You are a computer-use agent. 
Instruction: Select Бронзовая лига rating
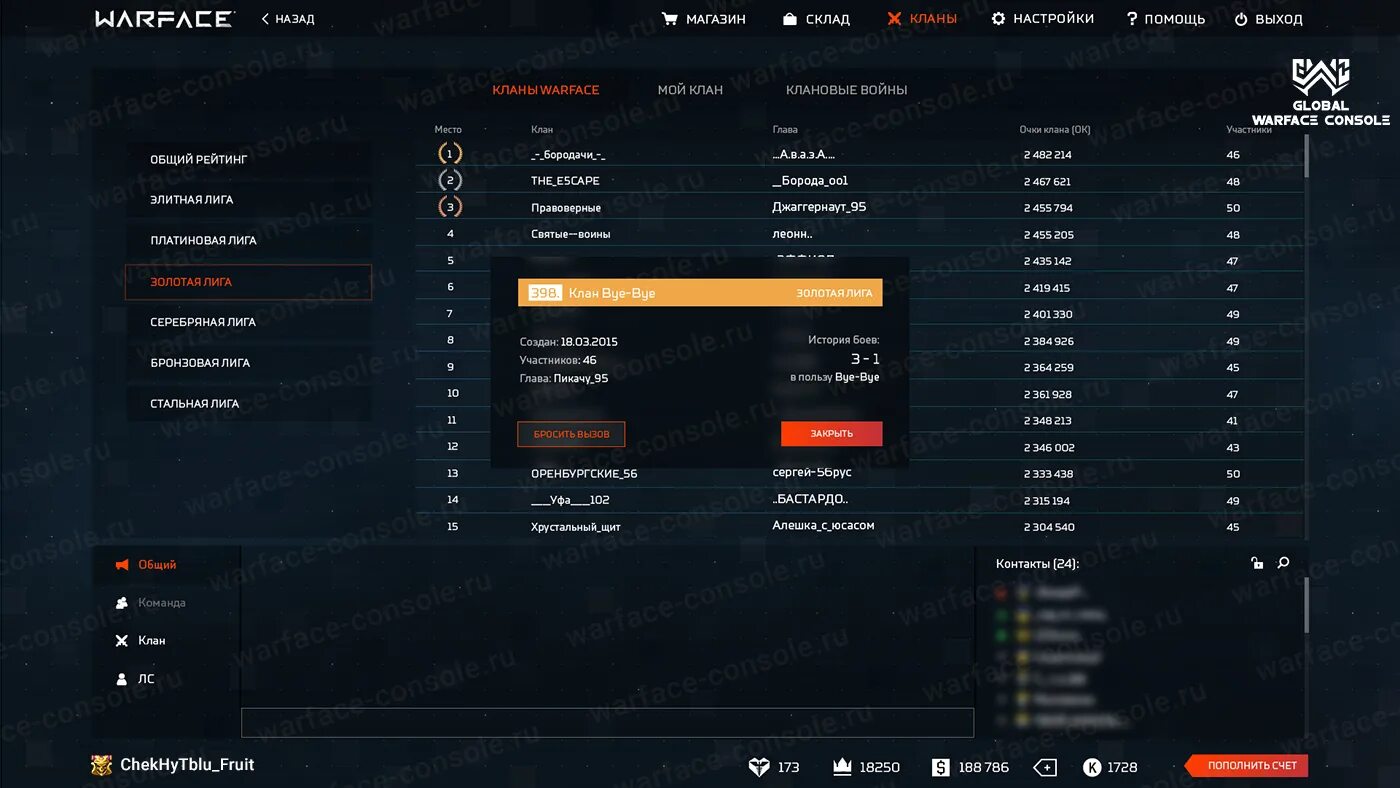point(248,363)
